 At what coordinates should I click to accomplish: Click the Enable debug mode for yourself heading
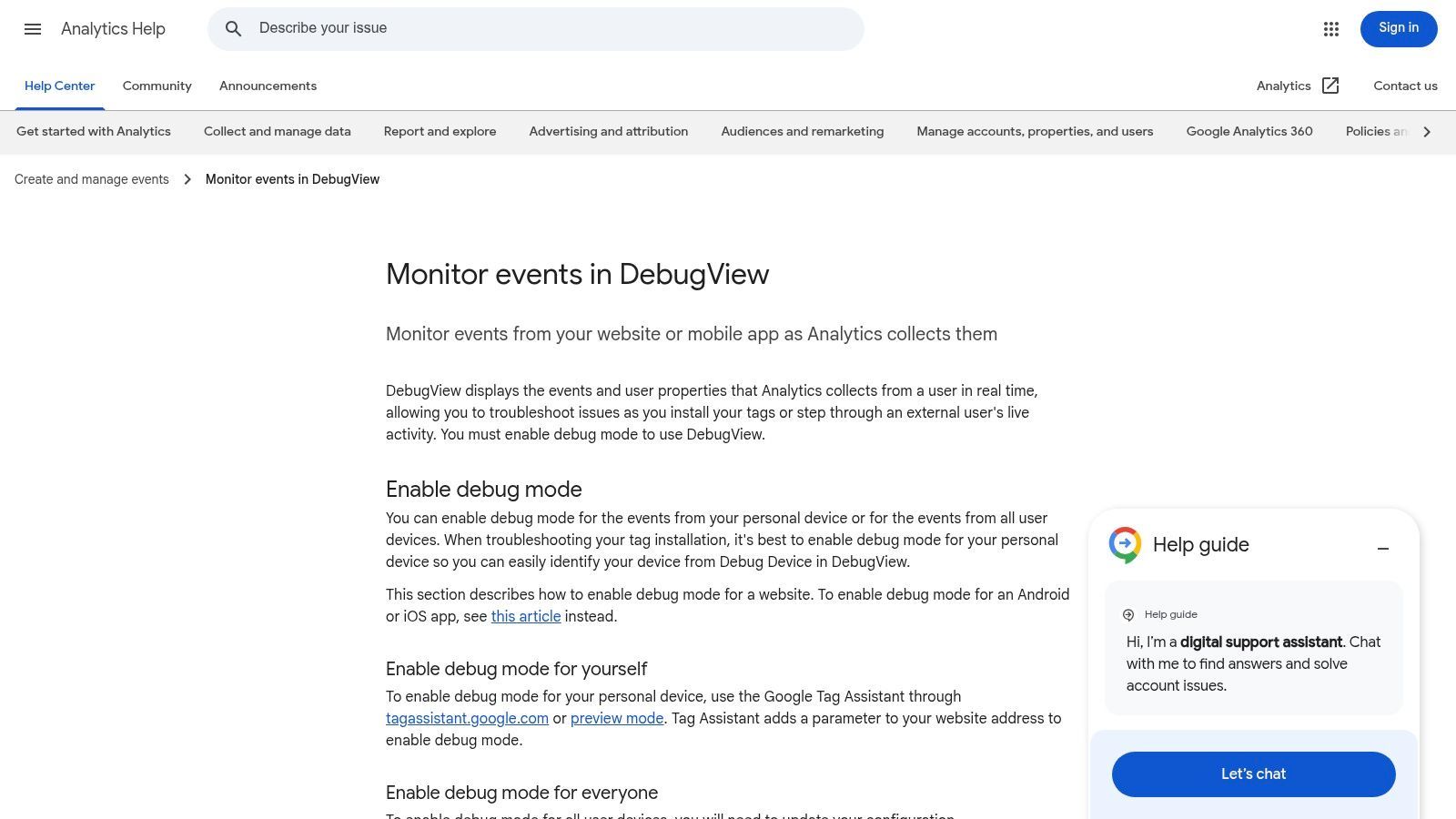pyautogui.click(x=516, y=669)
